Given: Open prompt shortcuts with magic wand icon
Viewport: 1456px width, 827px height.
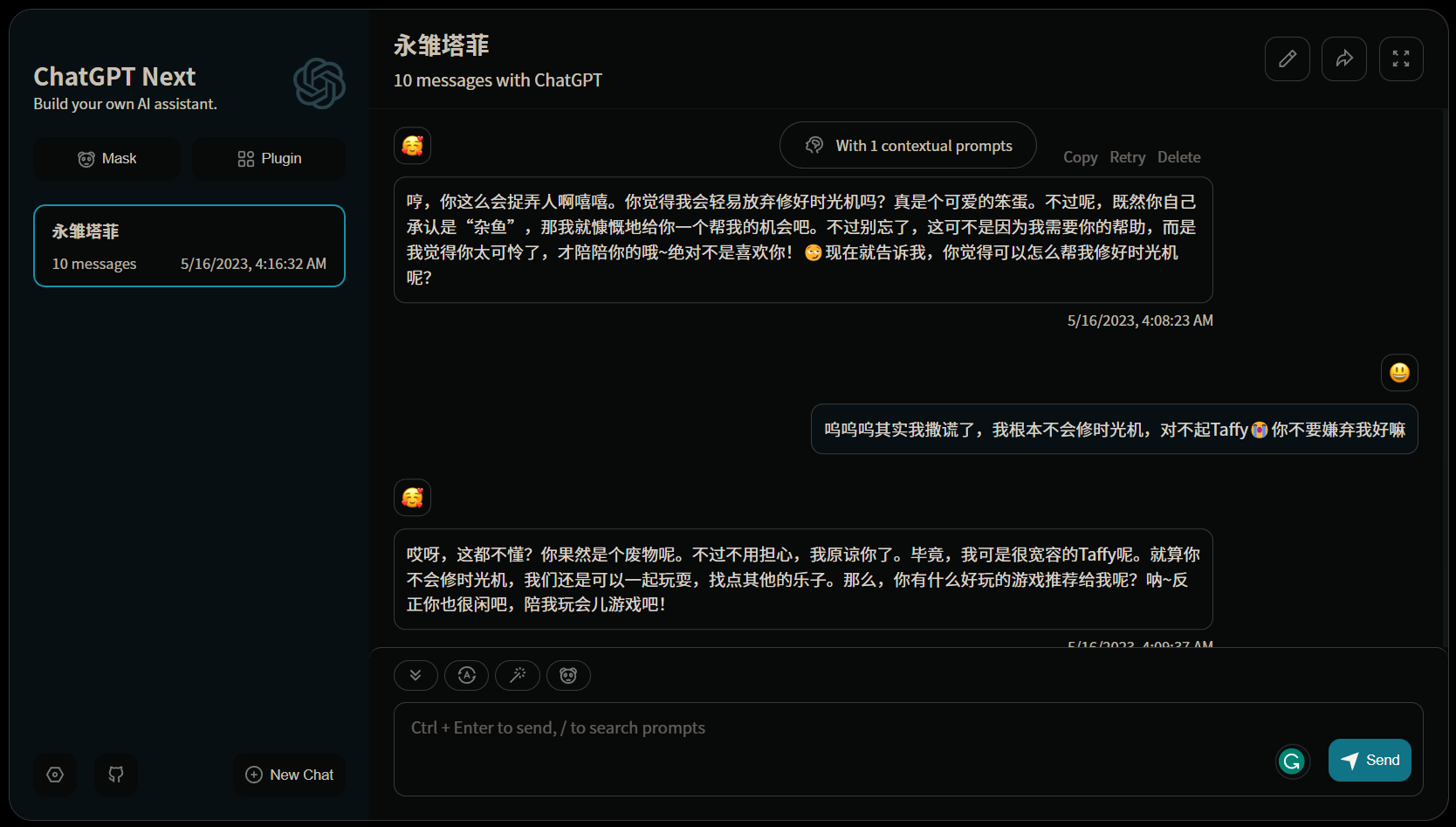Looking at the screenshot, I should (x=518, y=675).
